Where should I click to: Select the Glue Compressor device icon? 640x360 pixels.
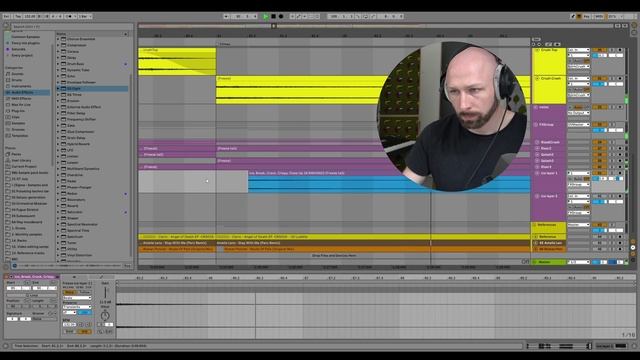click(x=64, y=132)
